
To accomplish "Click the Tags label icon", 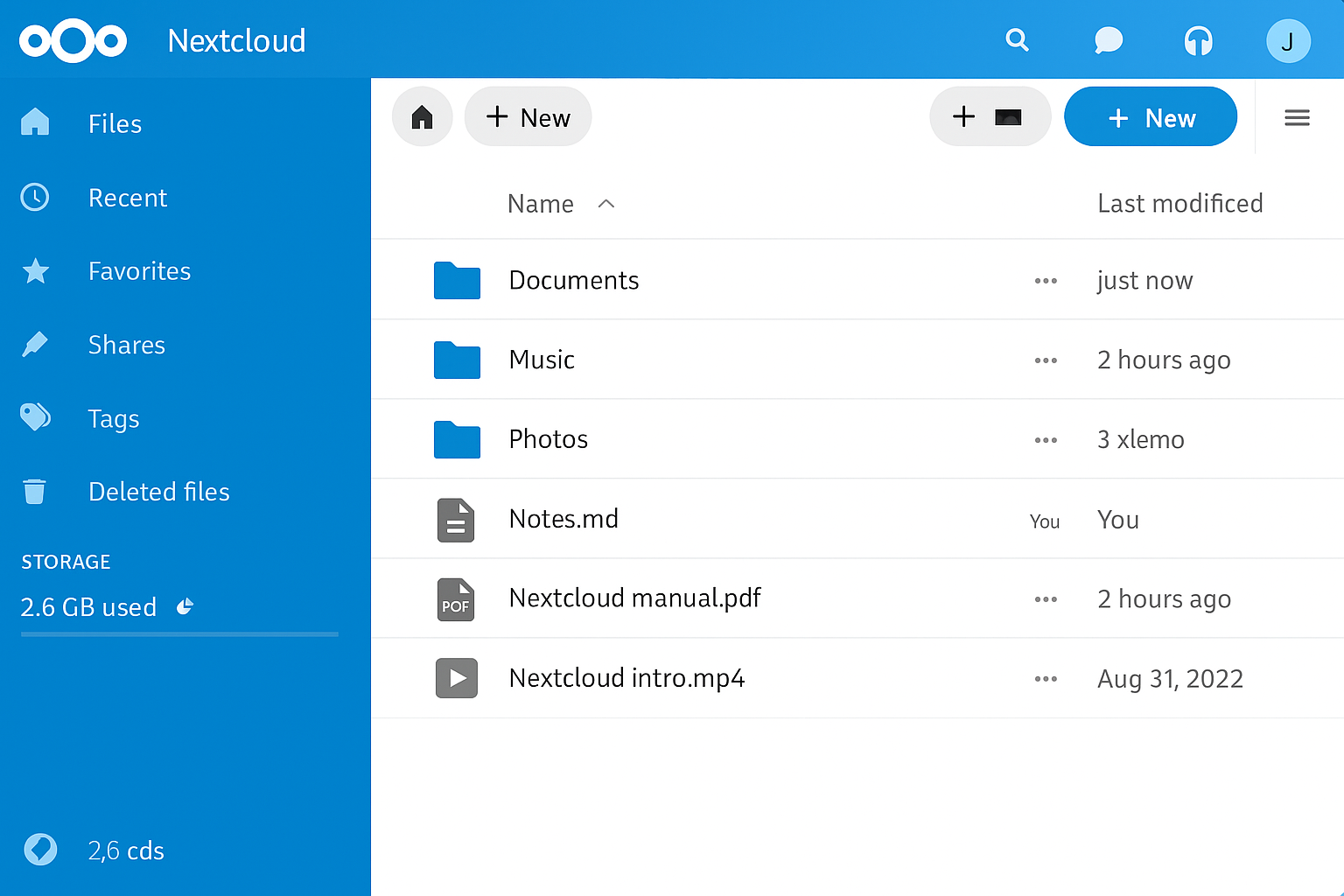I will [x=35, y=417].
